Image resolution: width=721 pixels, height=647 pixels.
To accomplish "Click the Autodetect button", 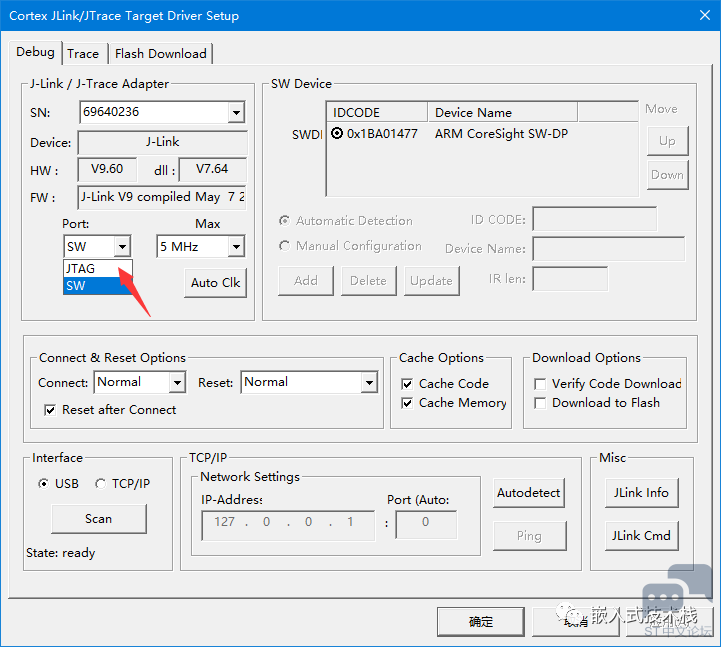I will point(528,493).
